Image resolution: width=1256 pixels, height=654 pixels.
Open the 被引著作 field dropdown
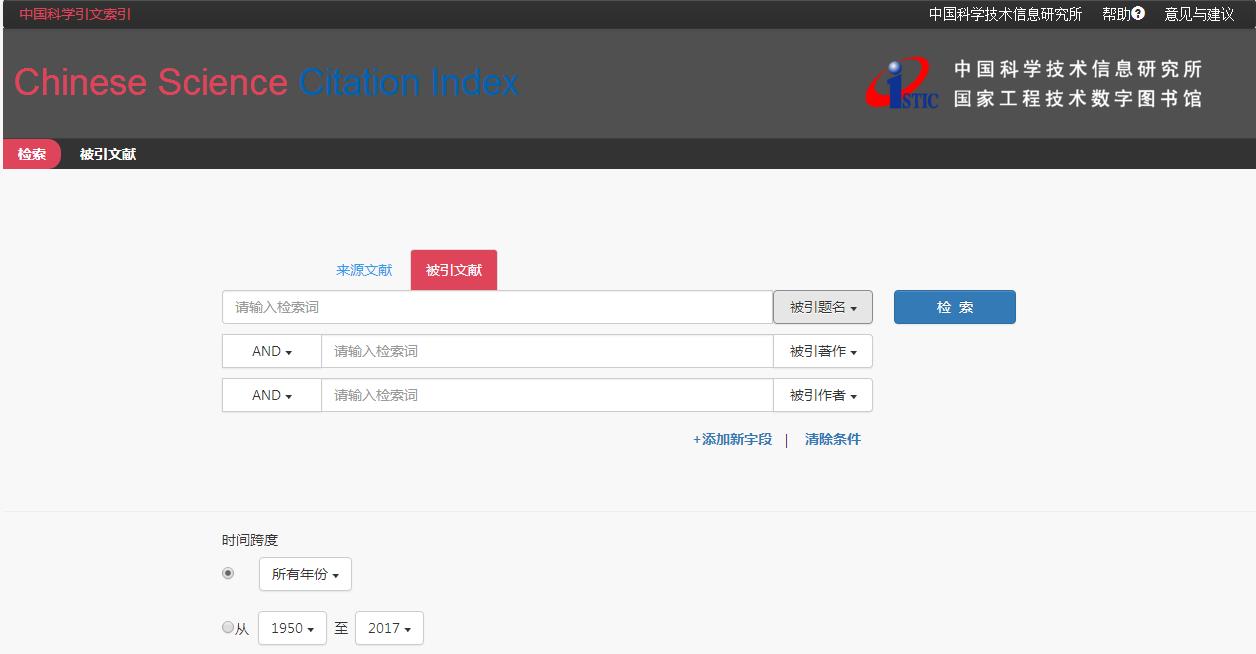(x=823, y=351)
